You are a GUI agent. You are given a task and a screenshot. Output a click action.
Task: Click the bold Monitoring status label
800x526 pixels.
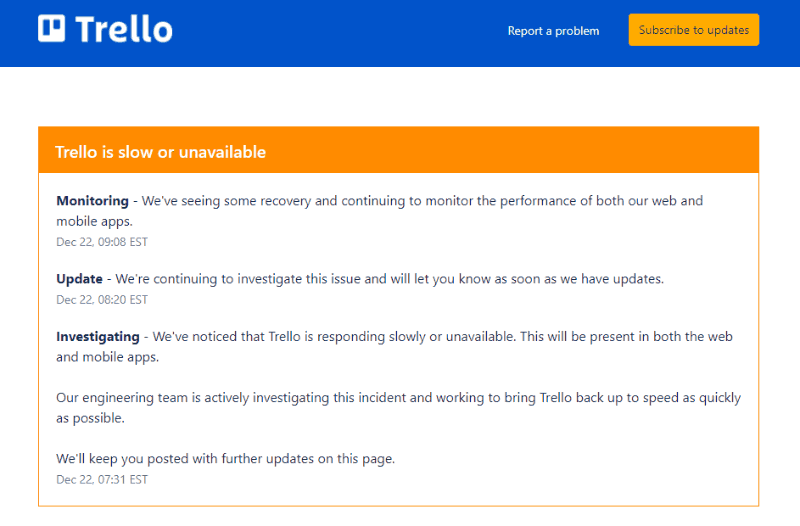[92, 201]
